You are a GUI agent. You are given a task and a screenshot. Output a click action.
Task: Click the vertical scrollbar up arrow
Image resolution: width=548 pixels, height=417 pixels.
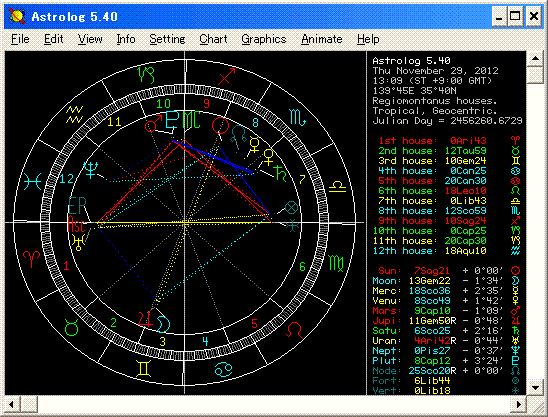[x=535, y=58]
